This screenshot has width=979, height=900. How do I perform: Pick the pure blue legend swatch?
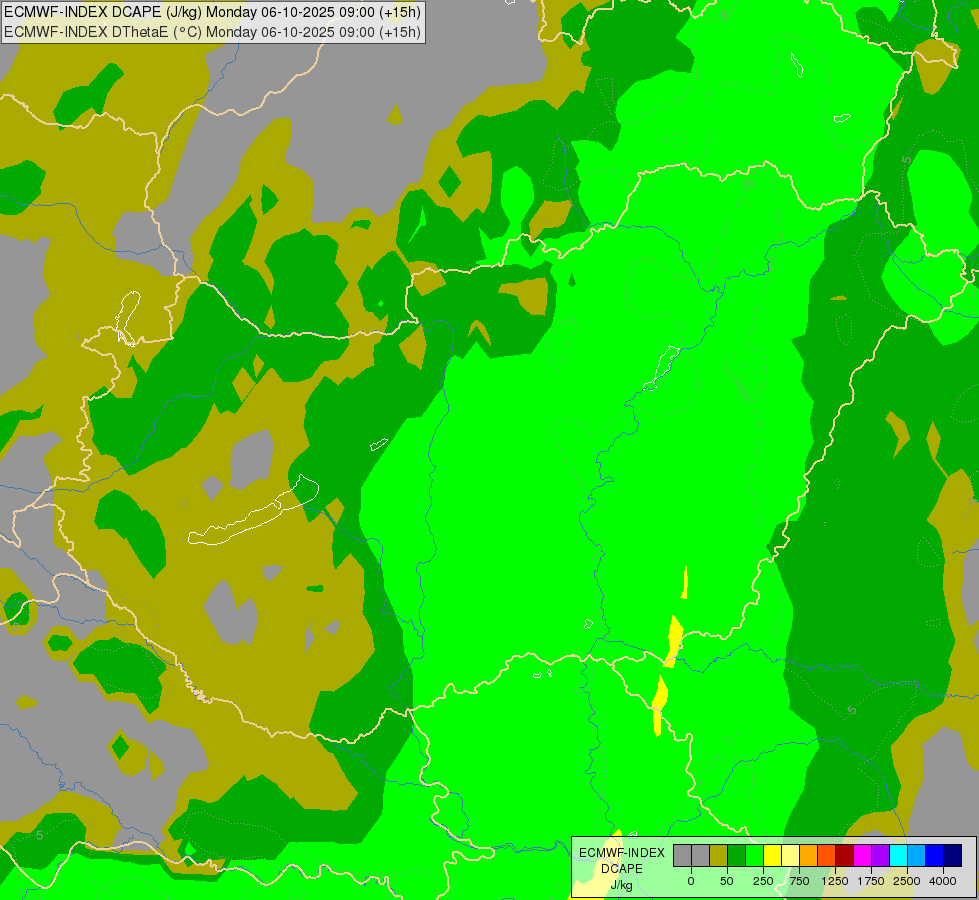(x=935, y=856)
